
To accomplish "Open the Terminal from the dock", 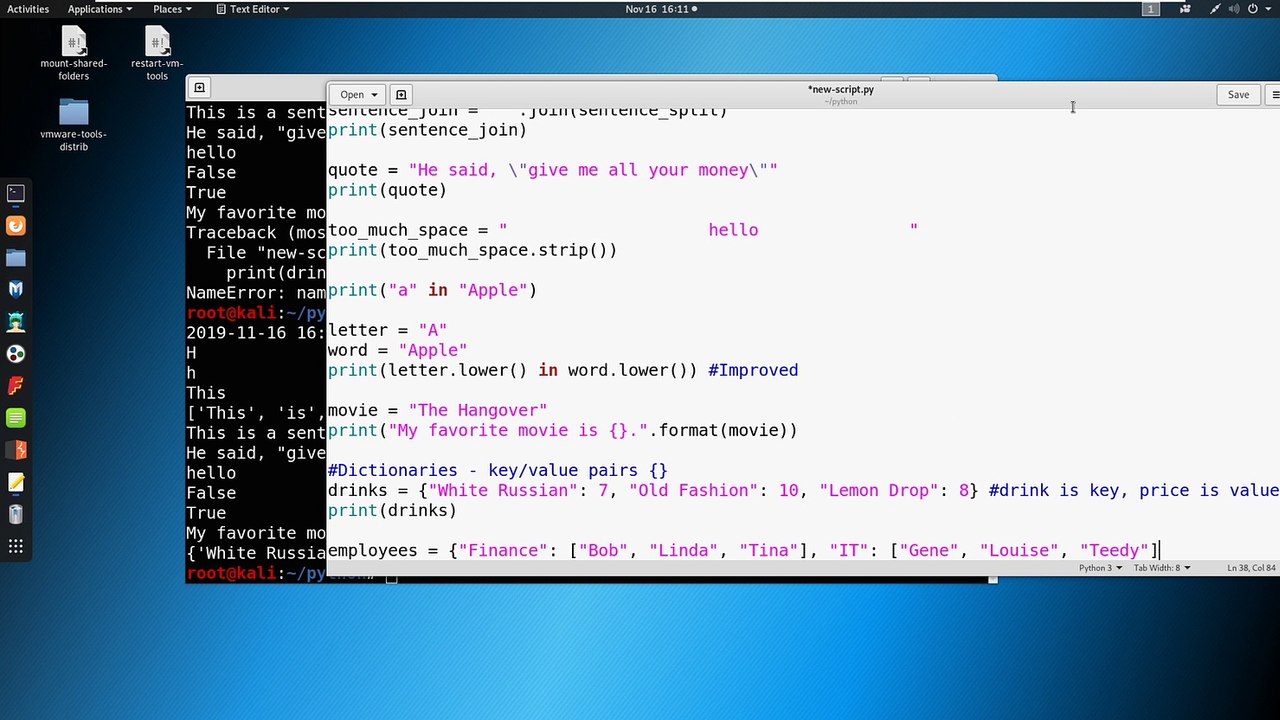I will click(15, 193).
